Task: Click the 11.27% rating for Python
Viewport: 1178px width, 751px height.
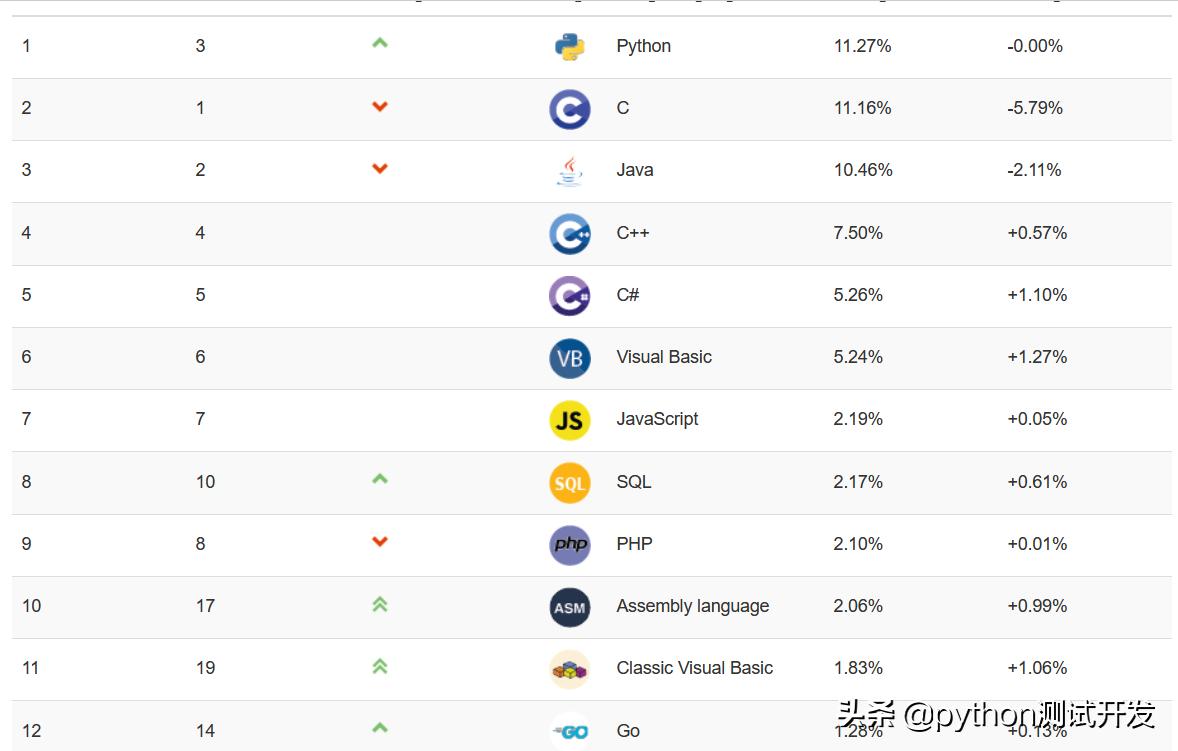Action: [x=862, y=46]
